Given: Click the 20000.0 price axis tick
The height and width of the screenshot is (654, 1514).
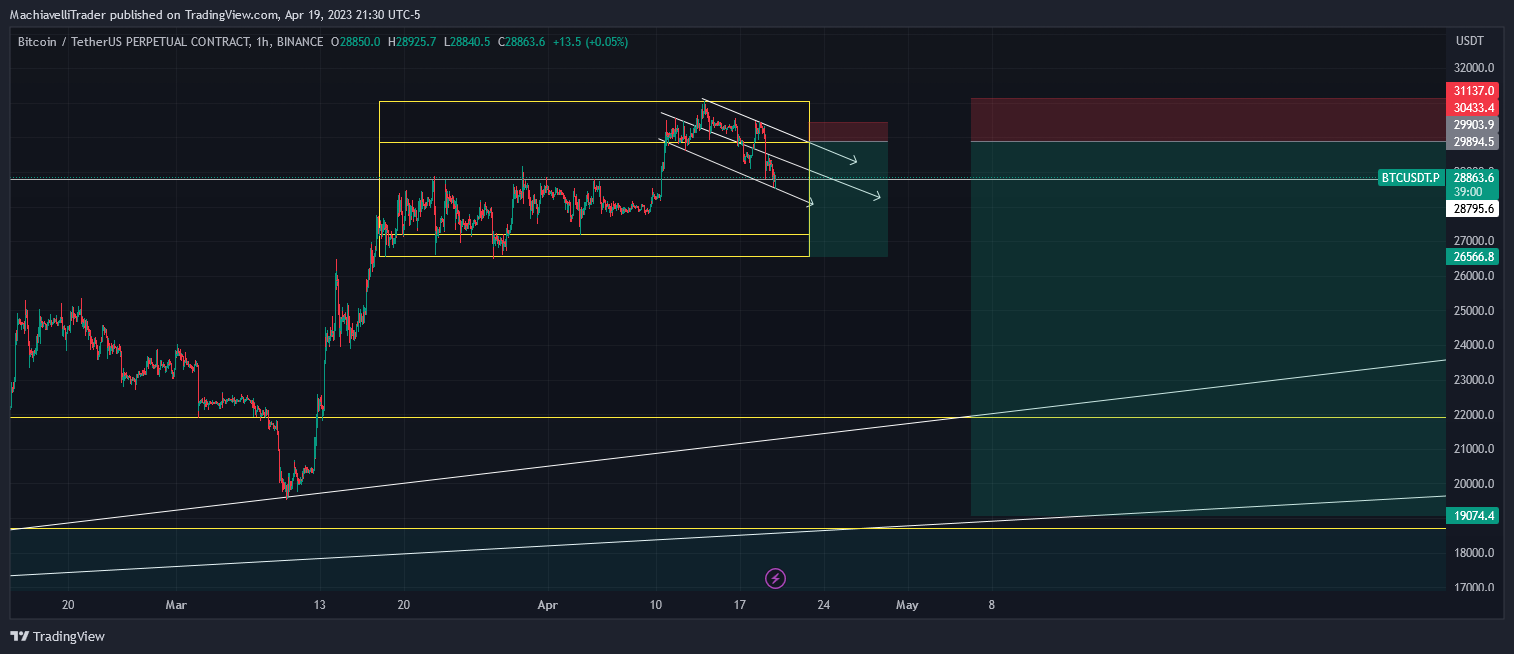Looking at the screenshot, I should pyautogui.click(x=1474, y=484).
